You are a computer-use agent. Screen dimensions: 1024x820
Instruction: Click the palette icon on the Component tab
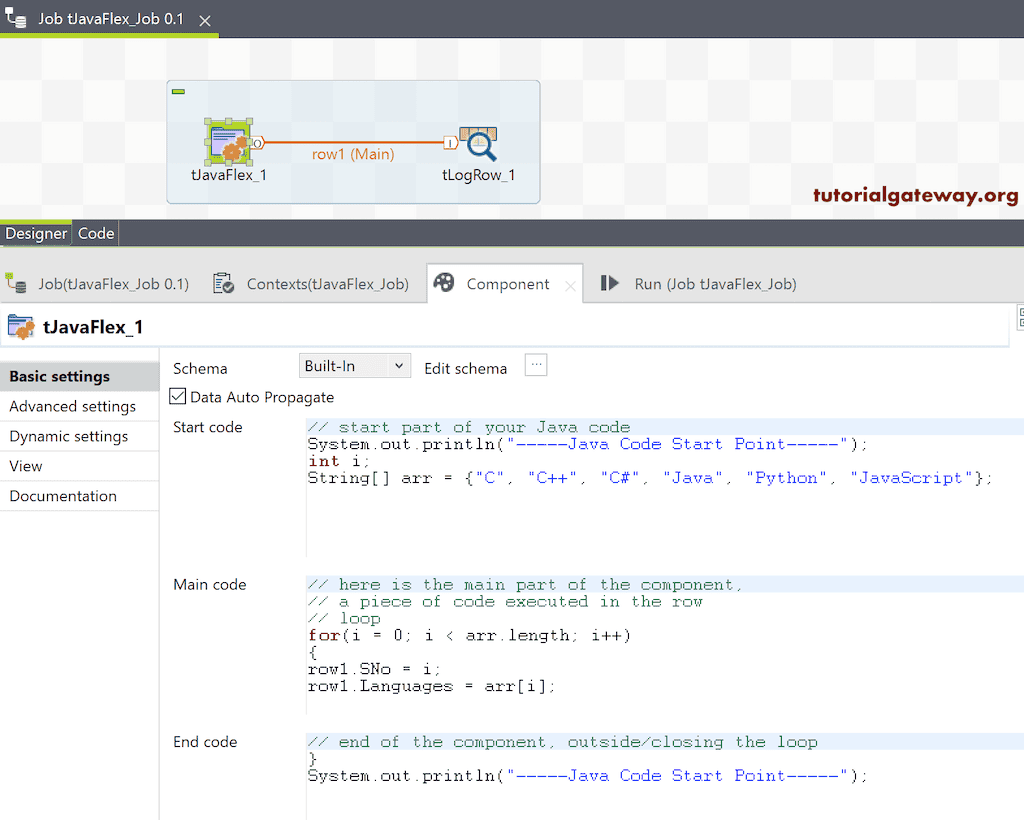443,283
